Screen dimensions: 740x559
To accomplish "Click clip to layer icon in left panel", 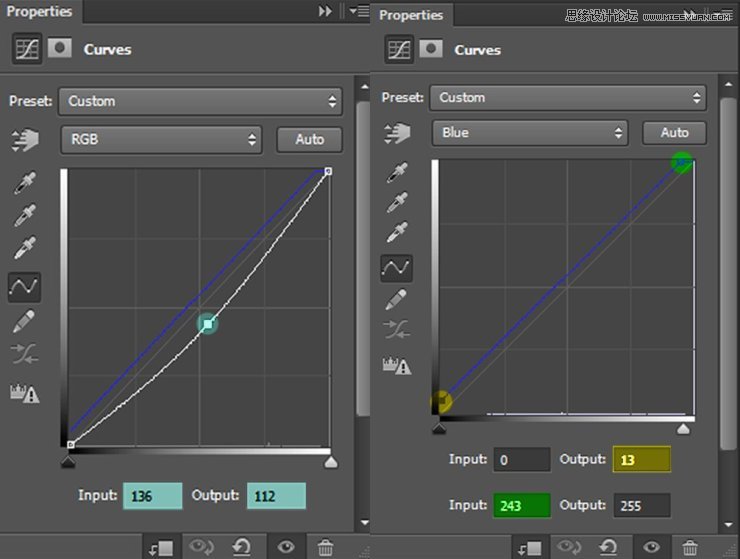I will click(x=161, y=548).
